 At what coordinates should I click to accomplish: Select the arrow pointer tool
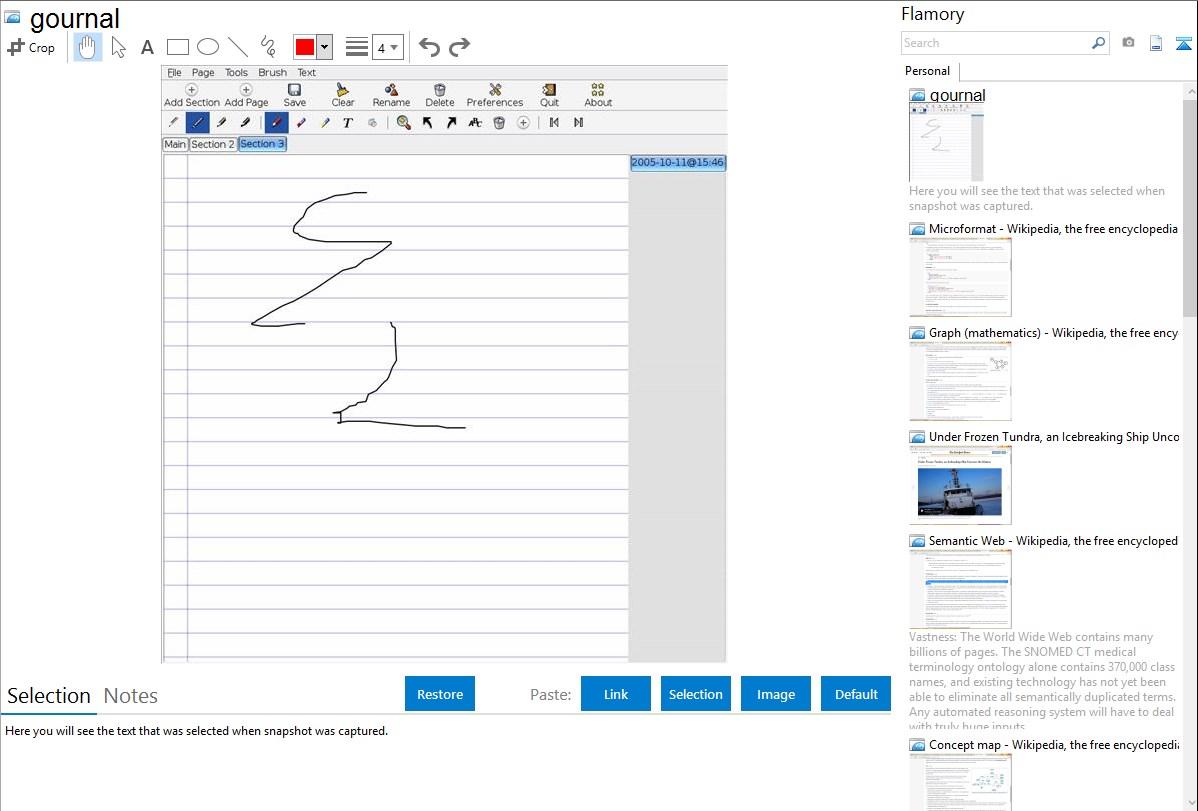tap(118, 47)
